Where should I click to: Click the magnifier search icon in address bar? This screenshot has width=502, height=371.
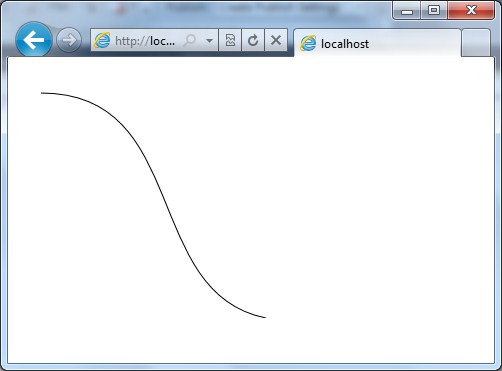(190, 40)
